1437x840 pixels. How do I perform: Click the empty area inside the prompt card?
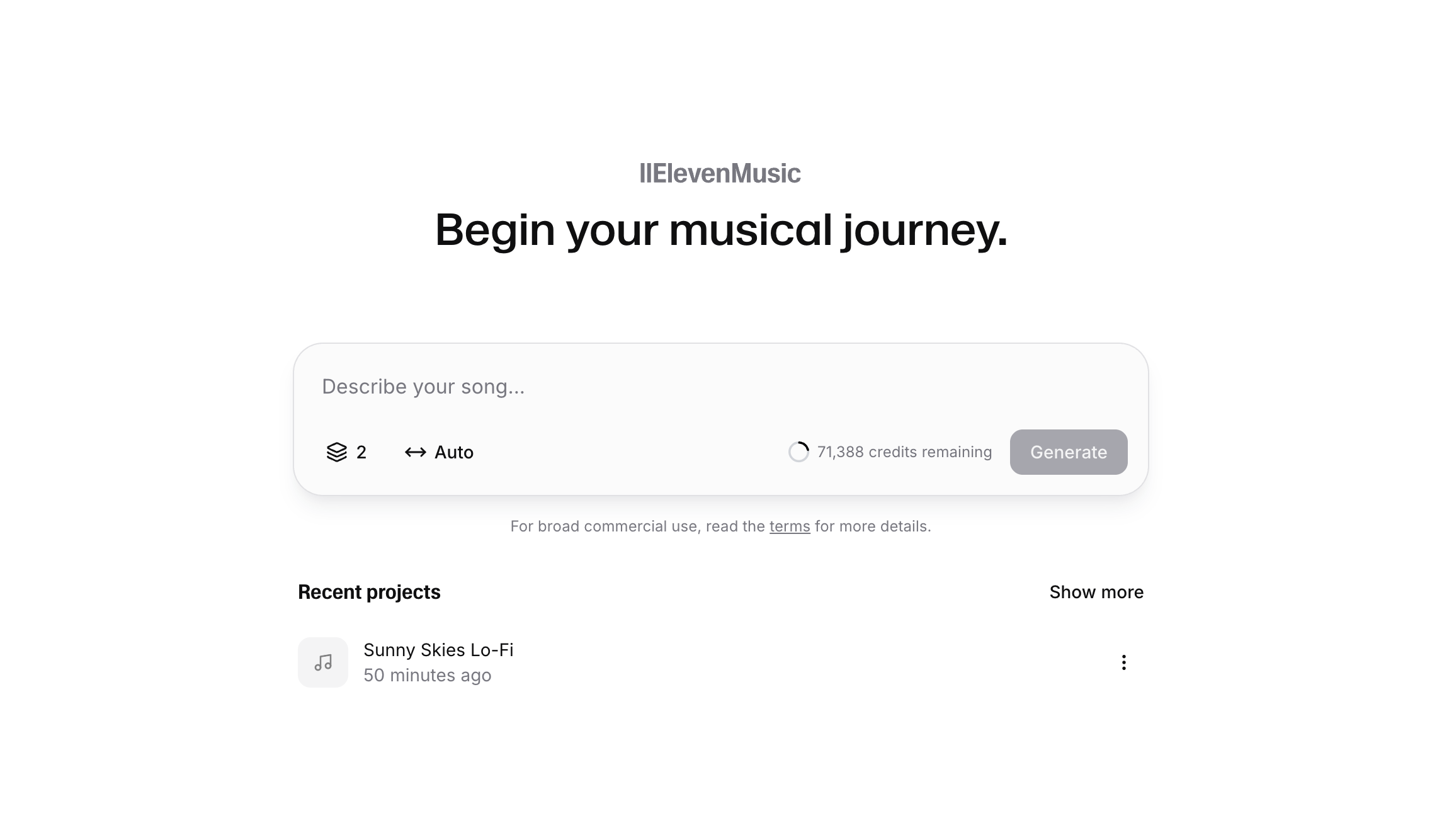click(630, 452)
